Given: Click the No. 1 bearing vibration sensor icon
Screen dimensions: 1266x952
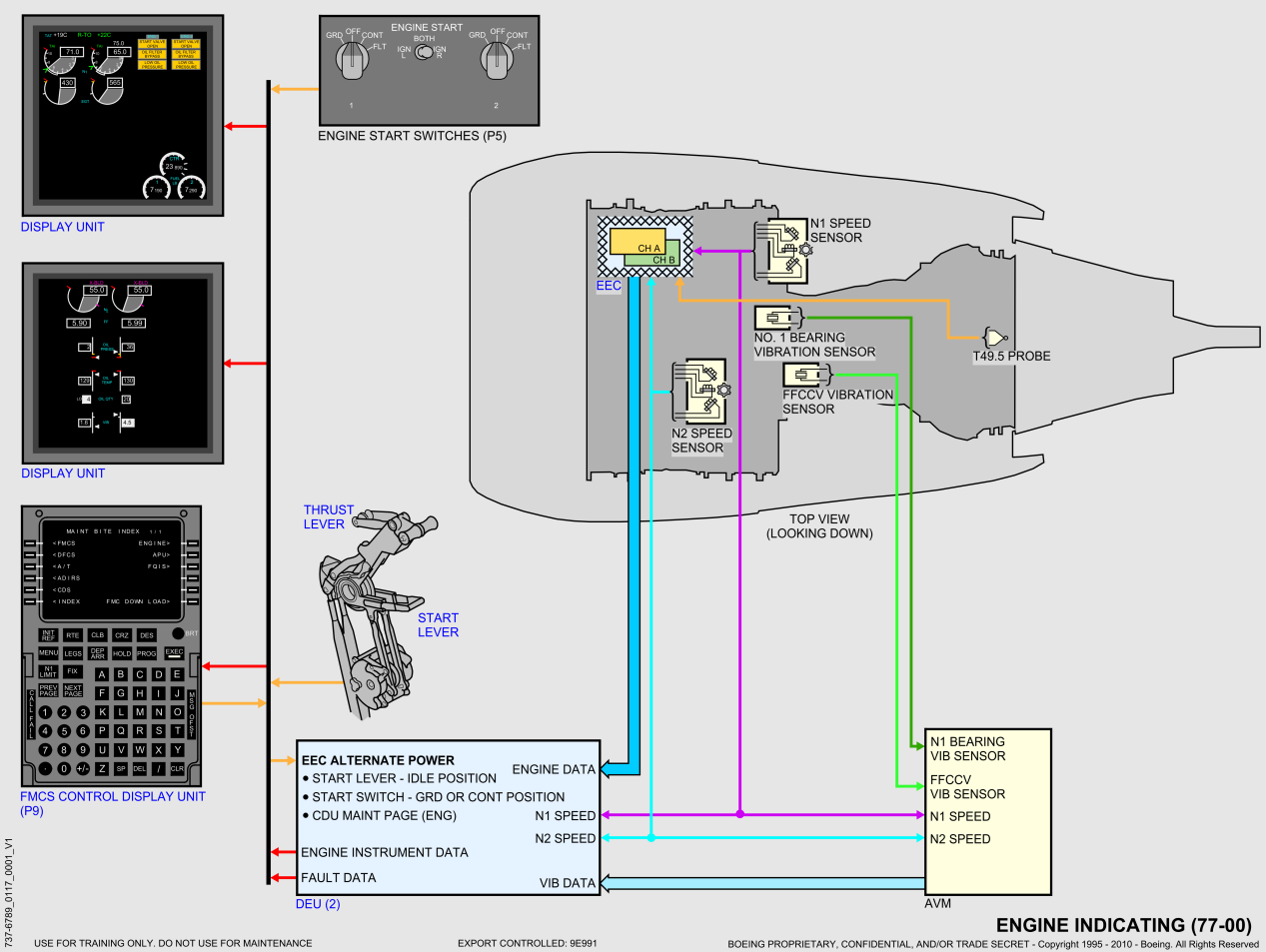Looking at the screenshot, I should [777, 318].
